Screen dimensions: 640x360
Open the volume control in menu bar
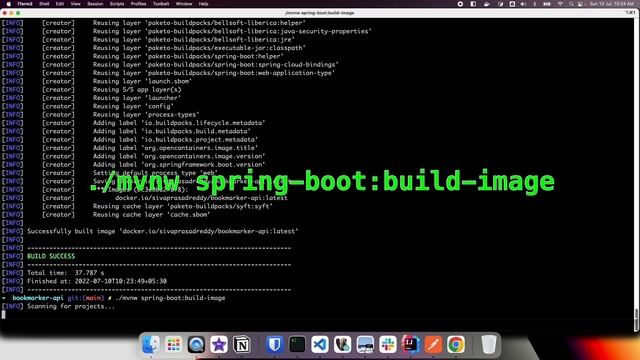pos(524,4)
